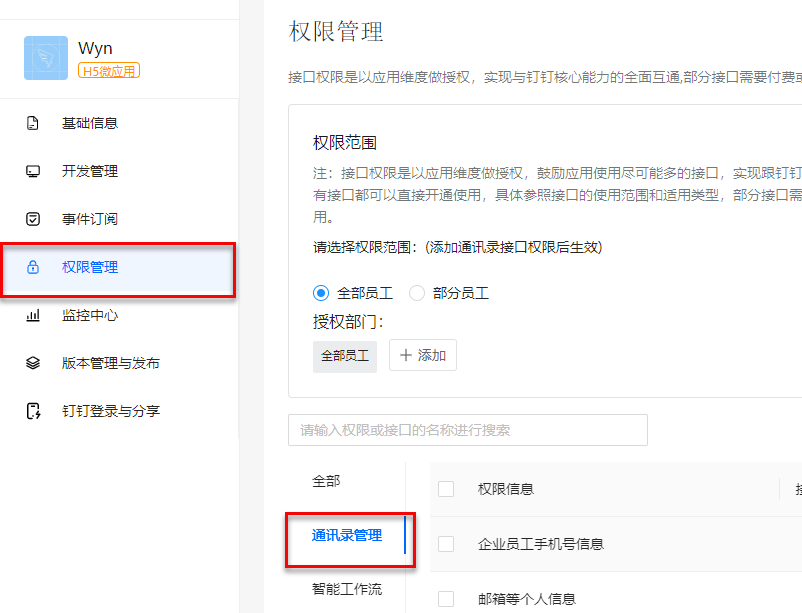Click the 版本管理与发布 layers icon
Screen dimensions: 802x613
tap(33, 363)
